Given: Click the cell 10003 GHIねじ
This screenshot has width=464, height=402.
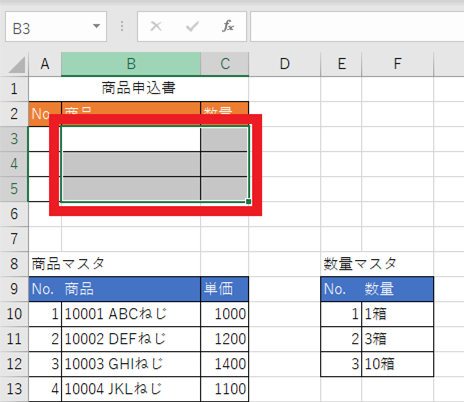Looking at the screenshot, I should tap(131, 364).
